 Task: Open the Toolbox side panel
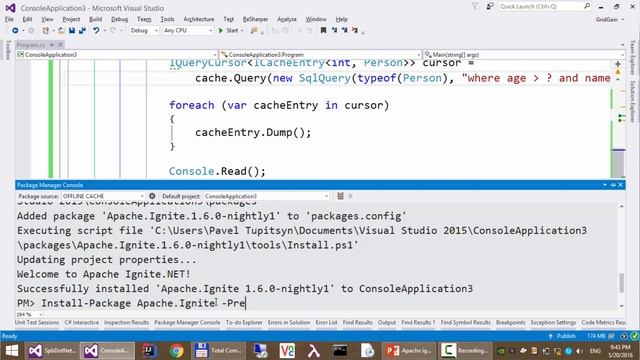[x=7, y=50]
